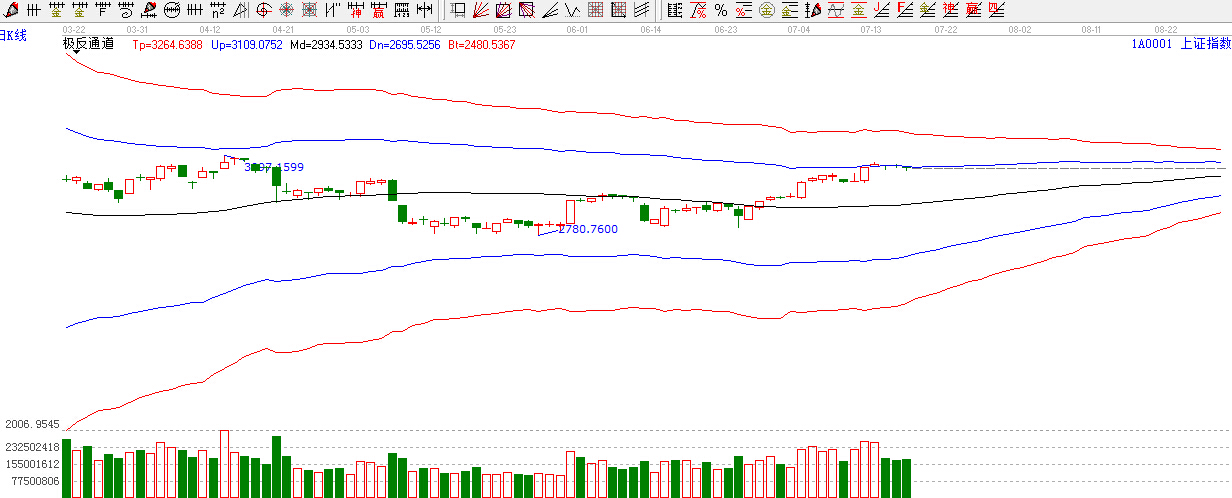This screenshot has height=498, width=1232.
Task: Click the 日K线 period label
Action: click(x=14, y=36)
